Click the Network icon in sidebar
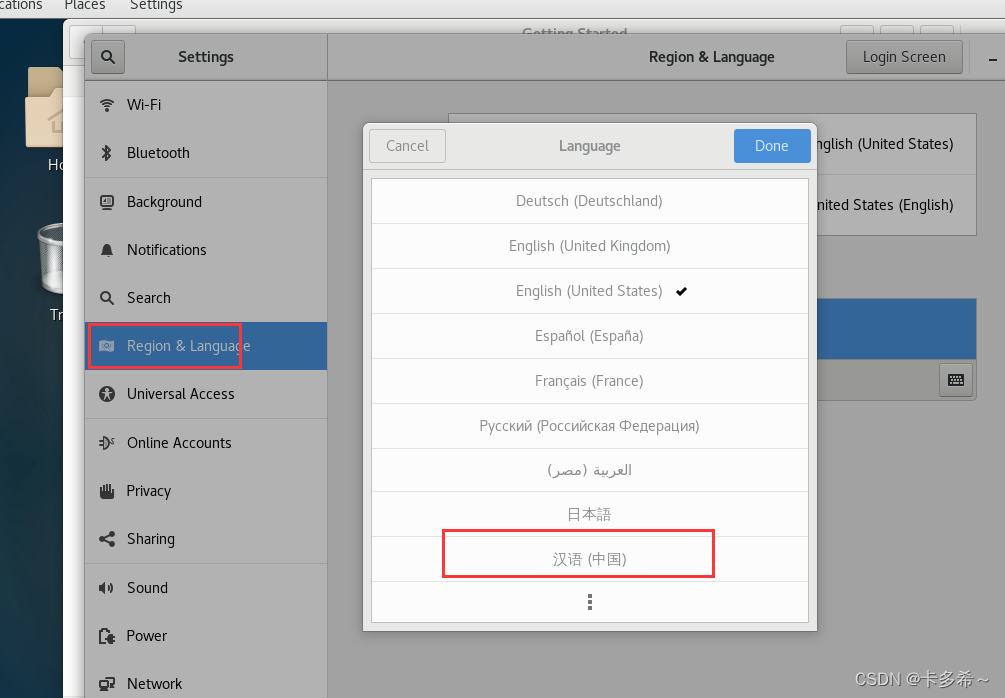 [x=107, y=684]
